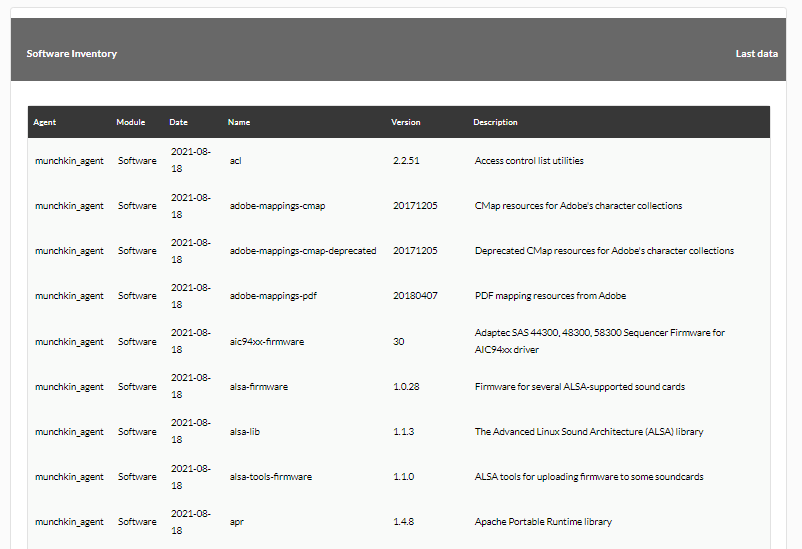This screenshot has height=549, width=802.
Task: Click the Apache Portable Runtime library description
Action: 543,522
